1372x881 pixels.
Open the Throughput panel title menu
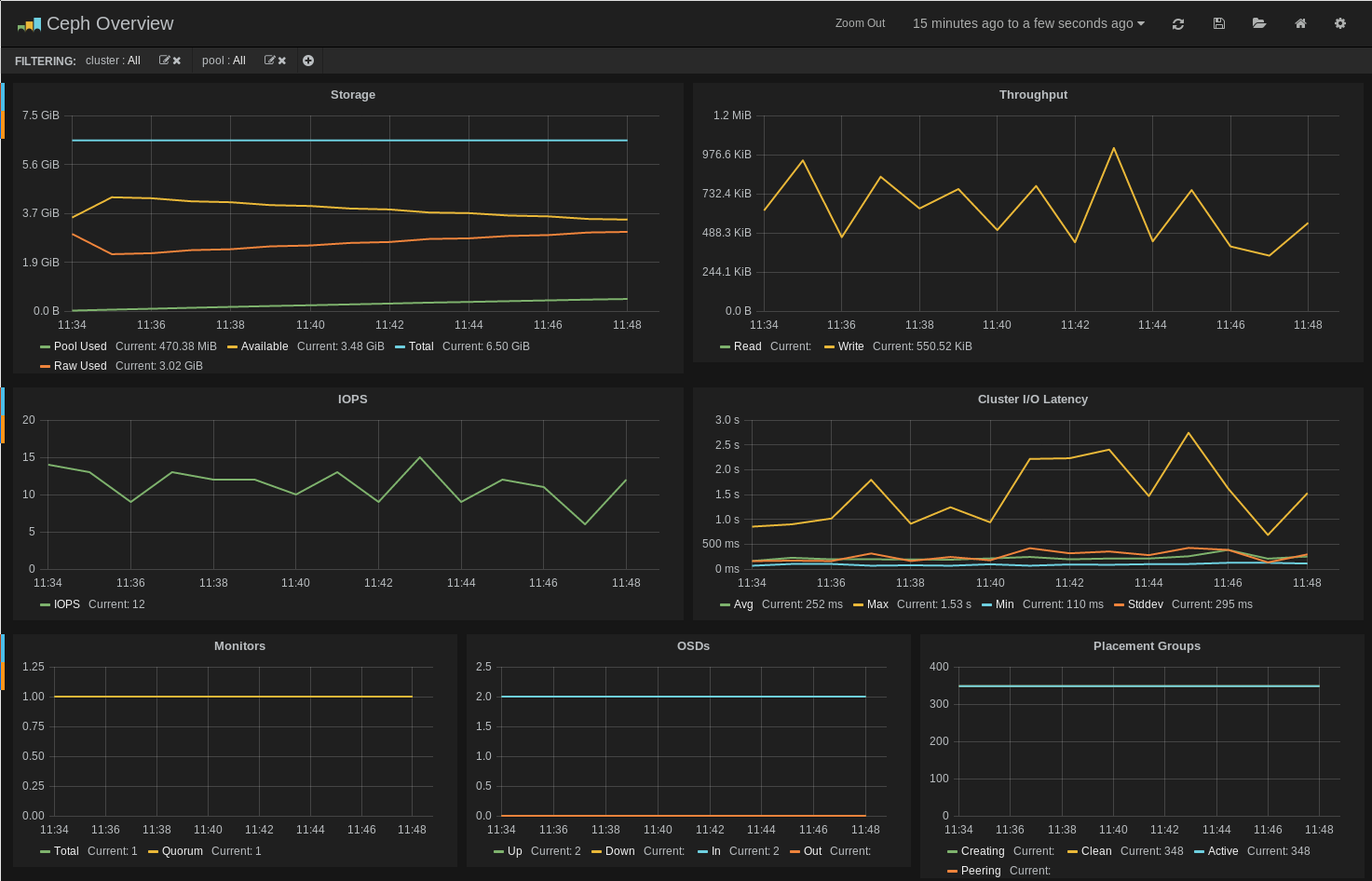1033,95
